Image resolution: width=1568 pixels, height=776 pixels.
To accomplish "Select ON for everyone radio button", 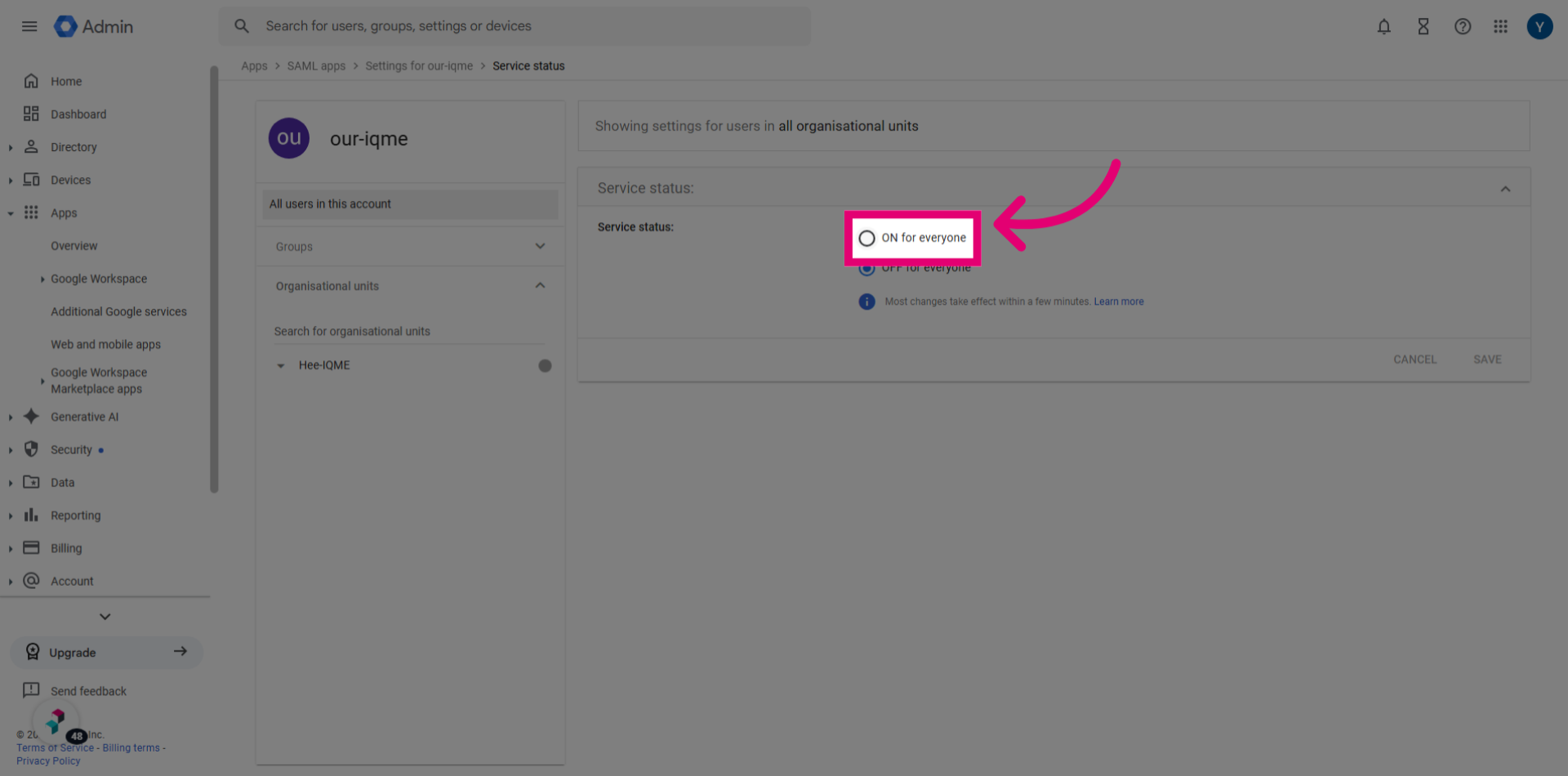I will pos(866,238).
